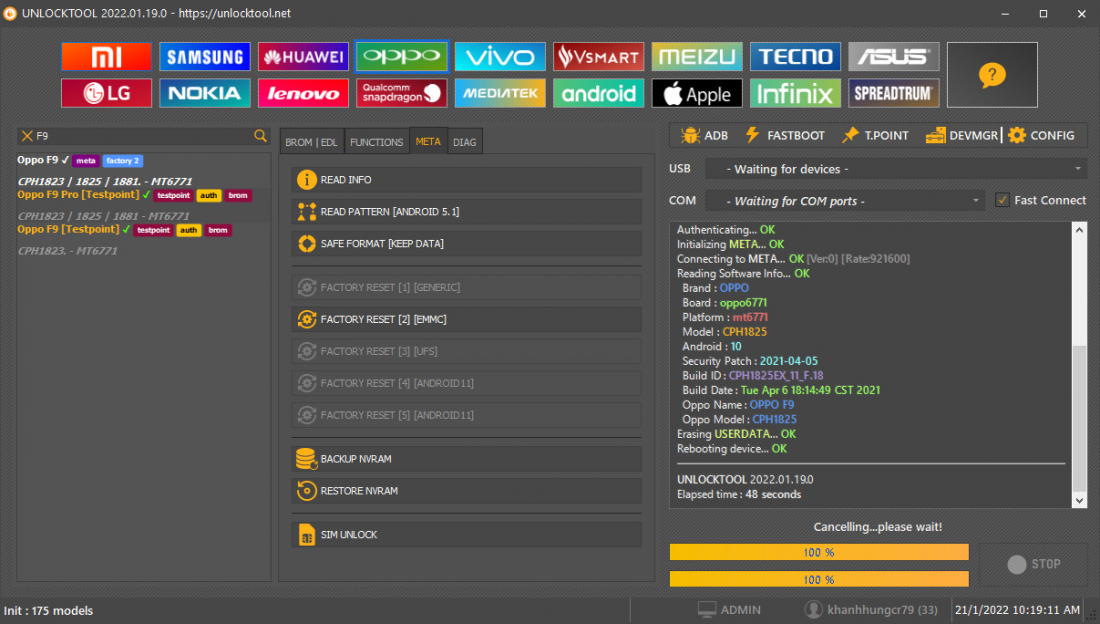Open the Infinix brand tile
This screenshot has height=624, width=1100.
pos(795,93)
